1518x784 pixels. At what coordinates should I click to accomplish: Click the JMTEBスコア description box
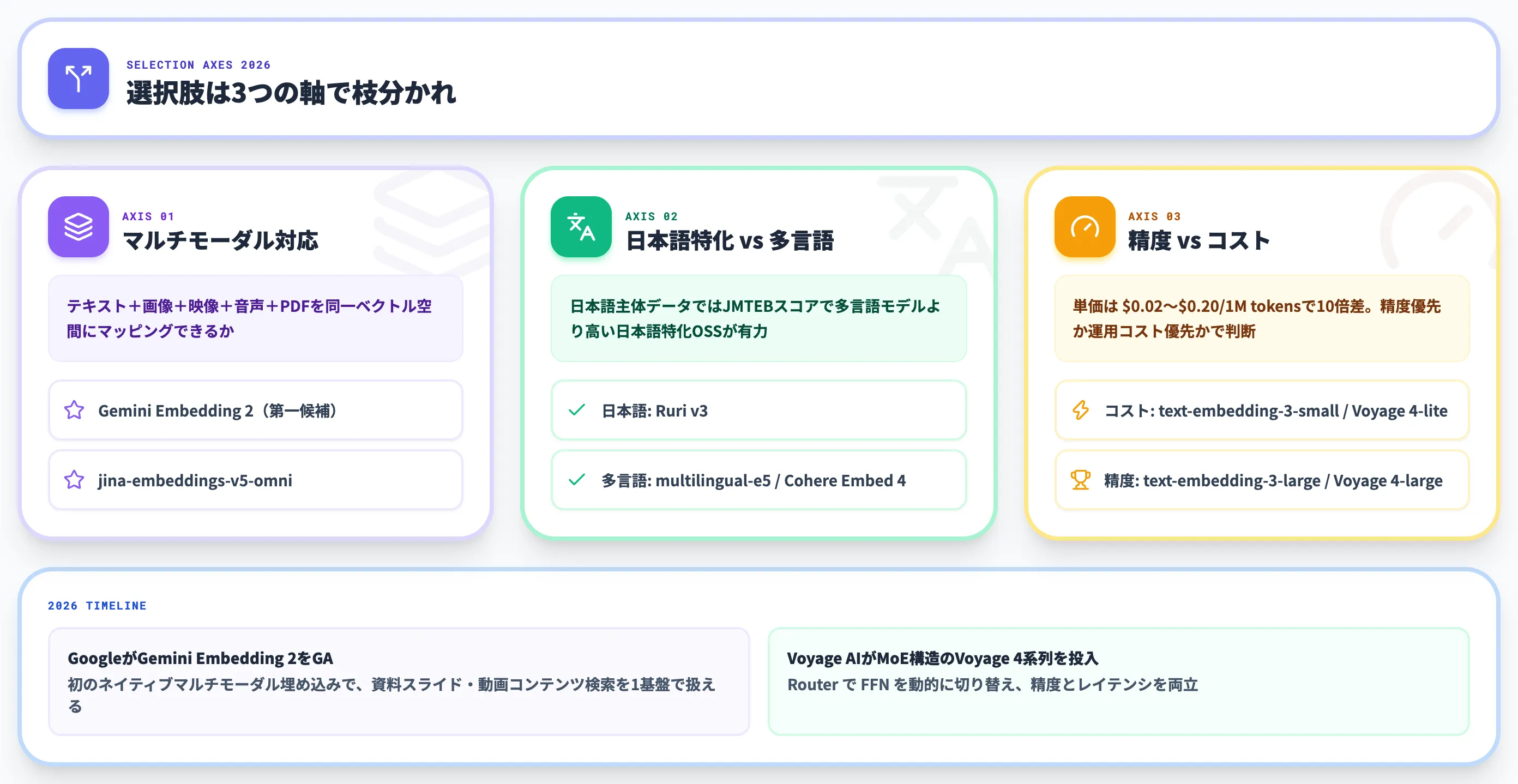tap(759, 318)
